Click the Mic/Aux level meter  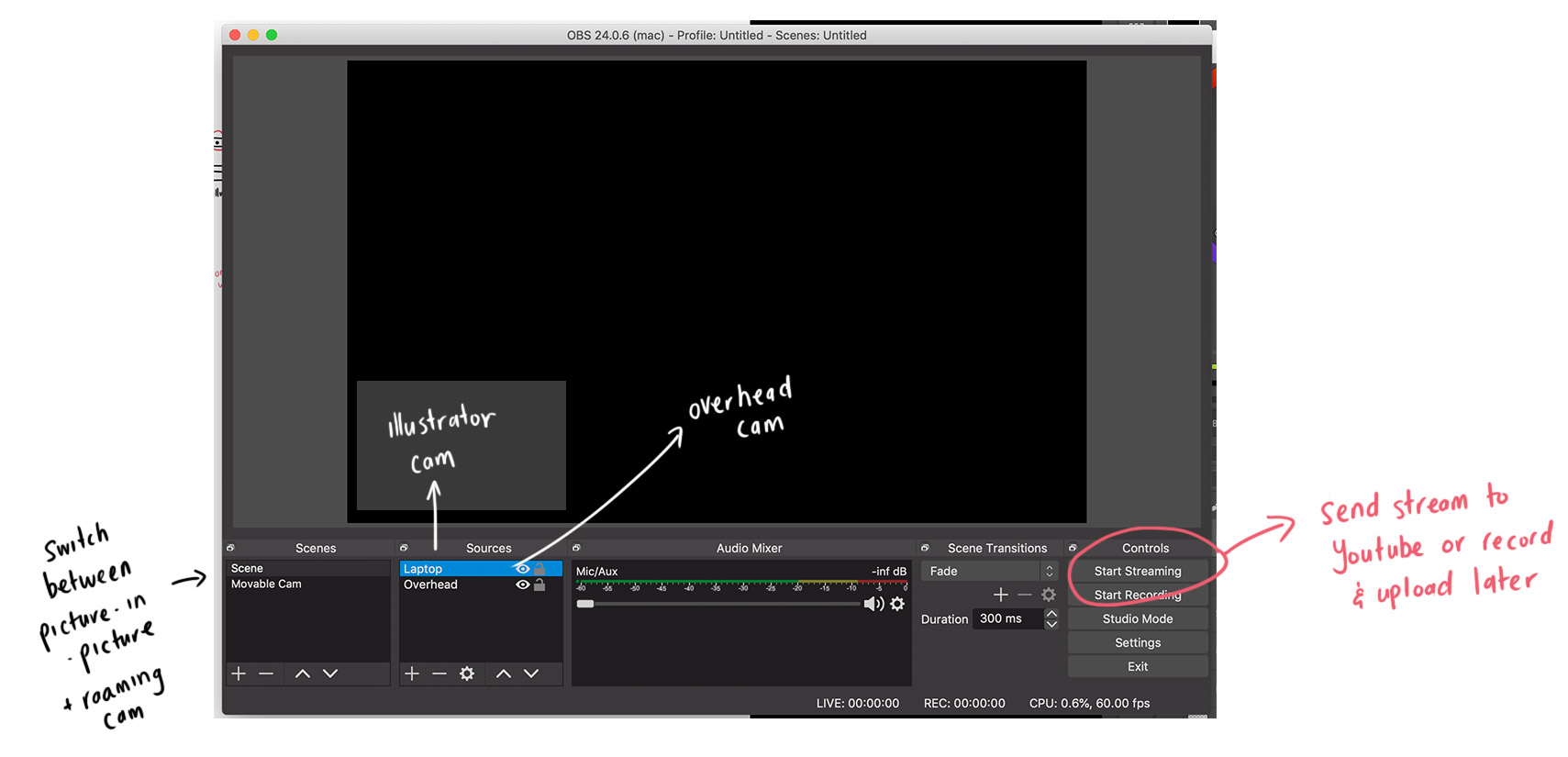click(x=741, y=583)
